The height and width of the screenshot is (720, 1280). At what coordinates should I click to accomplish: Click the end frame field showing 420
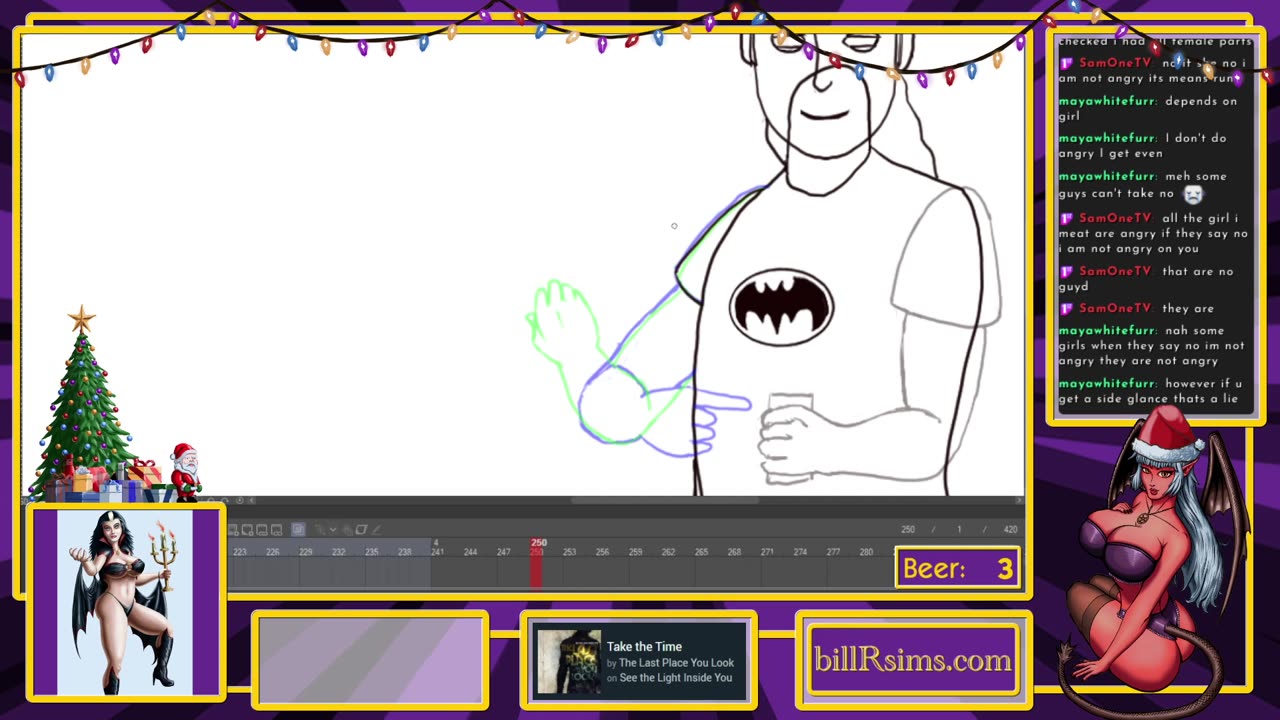tap(1010, 530)
